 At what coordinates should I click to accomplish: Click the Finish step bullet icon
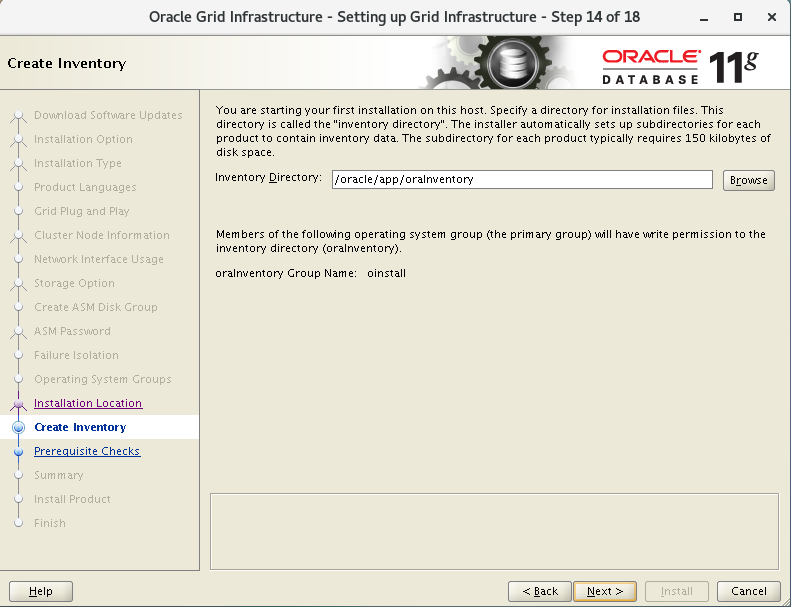(19, 523)
